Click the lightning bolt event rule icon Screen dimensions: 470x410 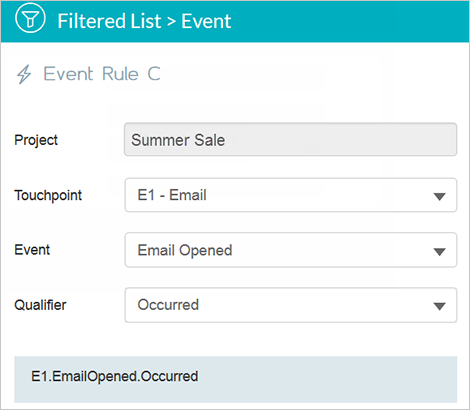coord(24,74)
